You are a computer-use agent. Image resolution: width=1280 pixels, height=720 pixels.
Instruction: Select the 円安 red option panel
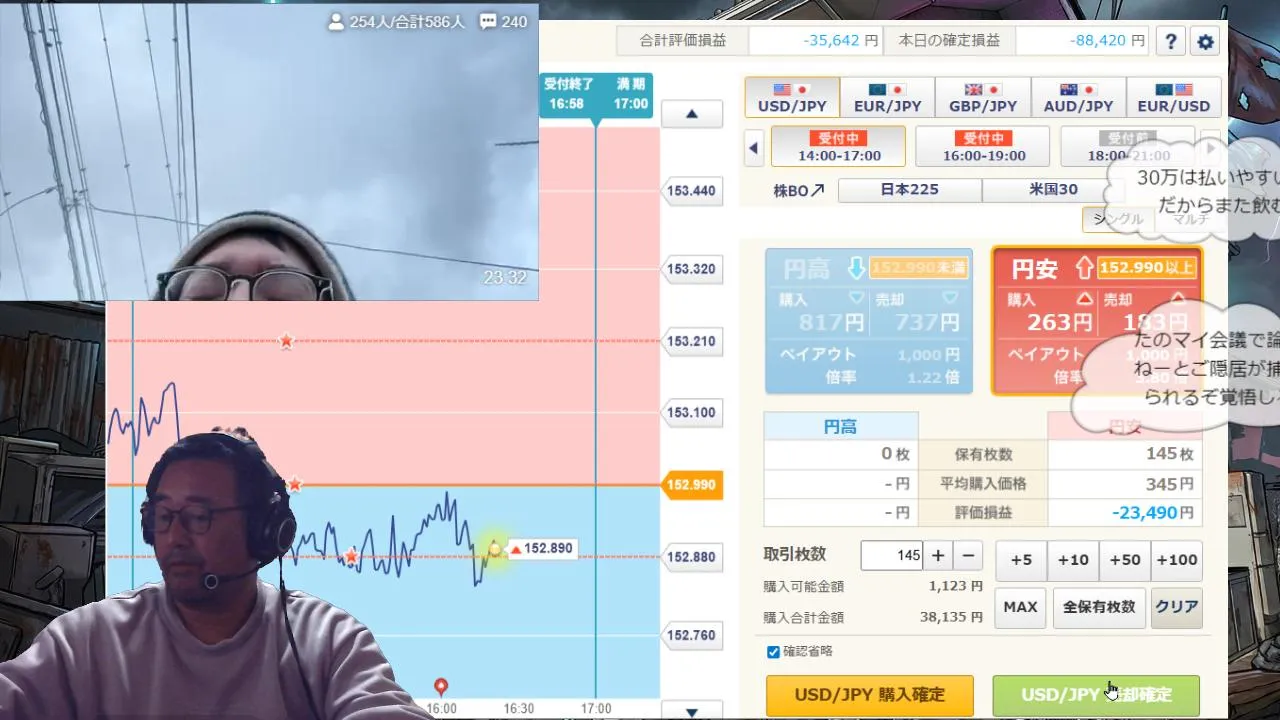pyautogui.click(x=1096, y=321)
